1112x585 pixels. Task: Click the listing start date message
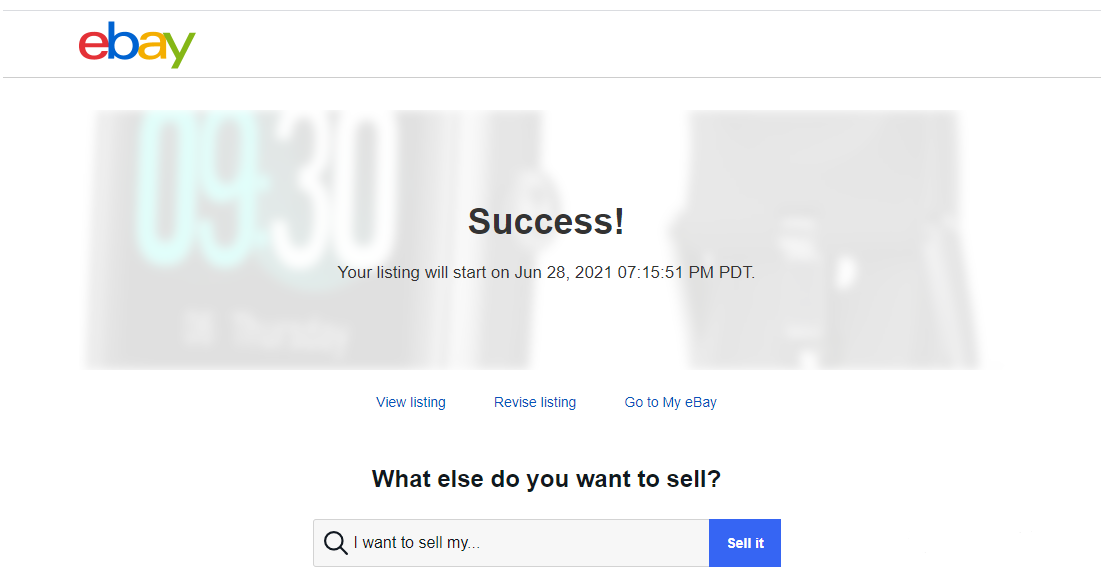click(546, 272)
